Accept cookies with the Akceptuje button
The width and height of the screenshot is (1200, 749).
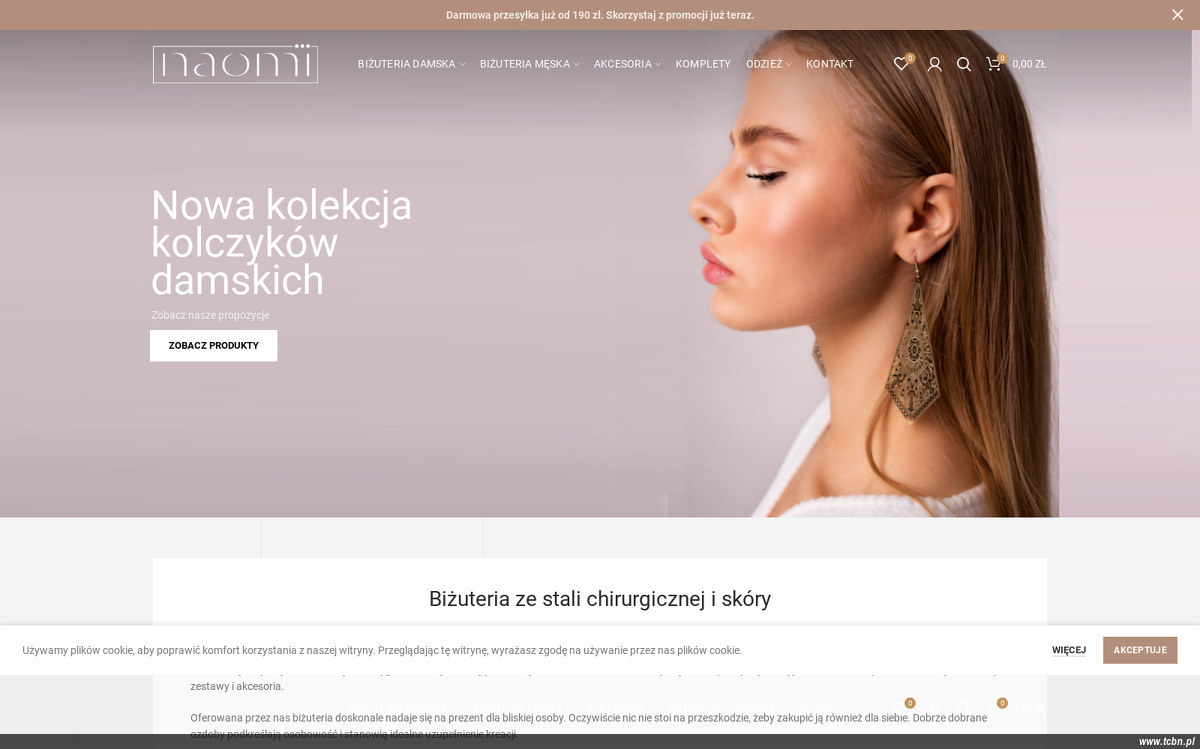coord(1140,650)
